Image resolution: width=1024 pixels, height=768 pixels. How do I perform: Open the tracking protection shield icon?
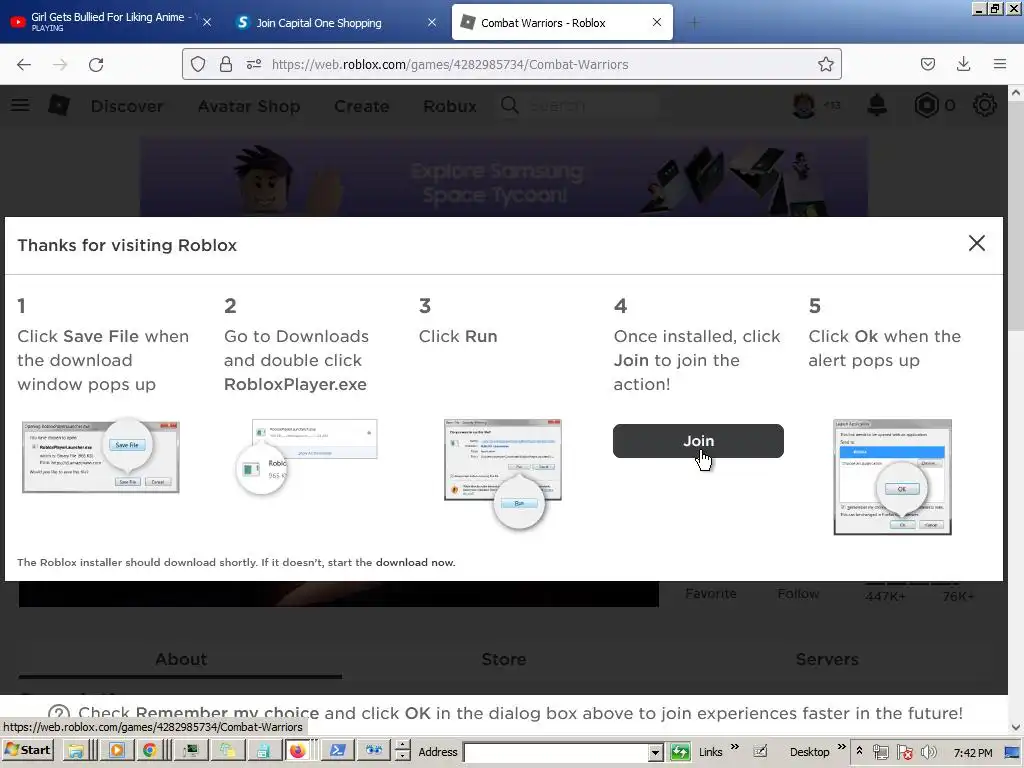[x=198, y=64]
